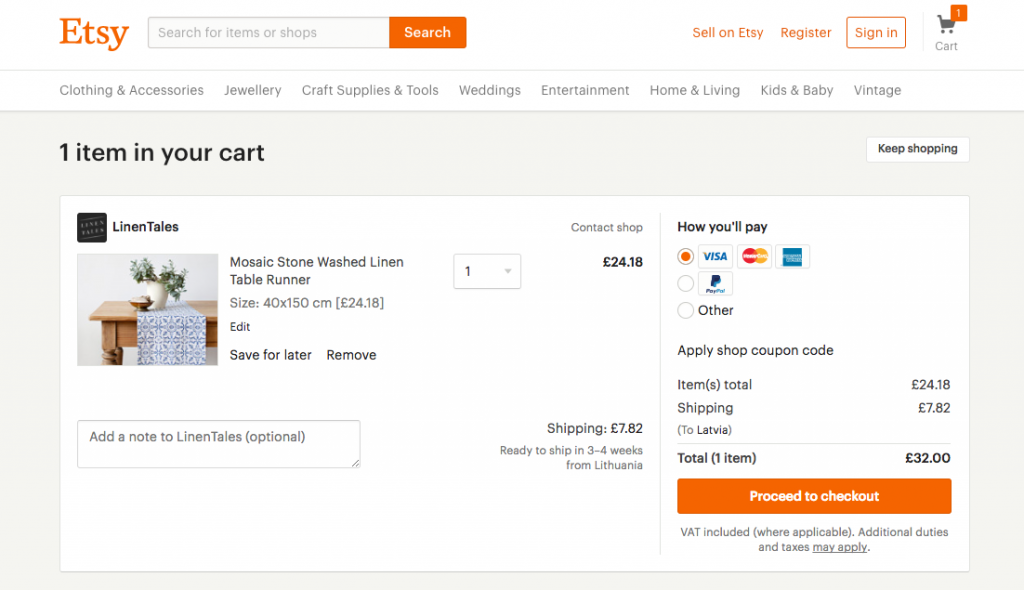The height and width of the screenshot is (590, 1024).
Task: Click the cart badge showing 1
Action: [x=958, y=13]
